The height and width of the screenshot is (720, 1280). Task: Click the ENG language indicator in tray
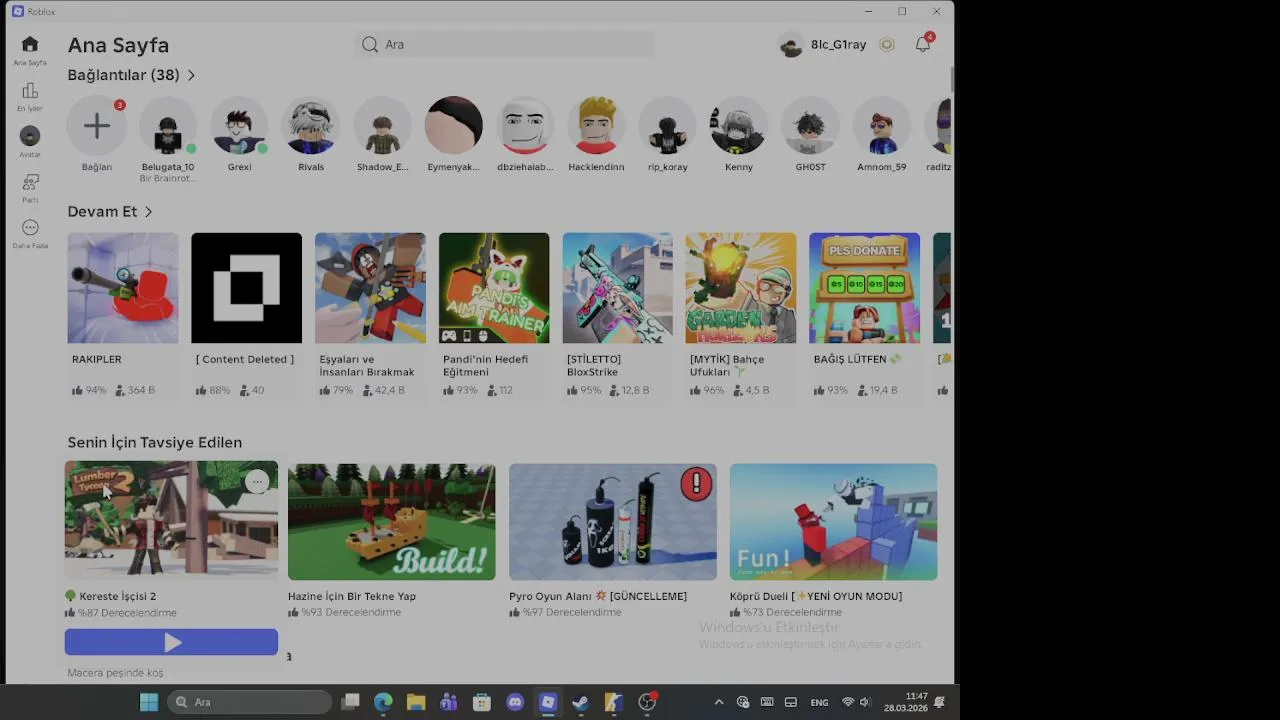click(x=819, y=702)
